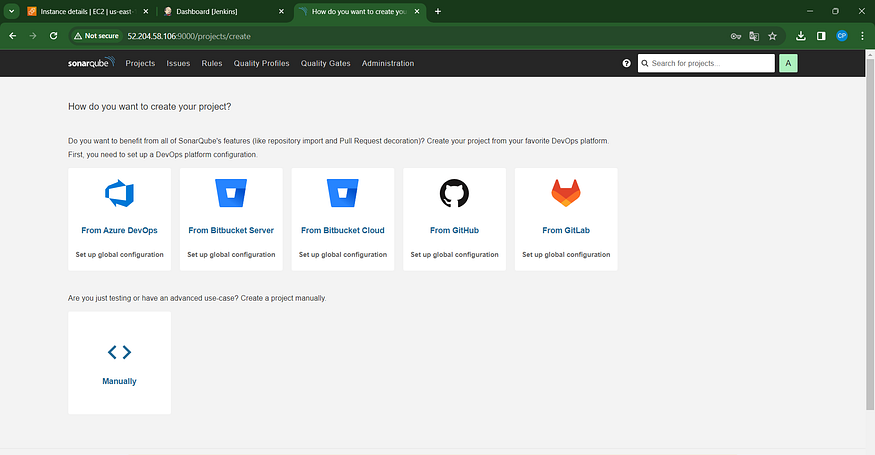The image size is (875, 455).
Task: Open the Administration menu
Action: pos(388,63)
